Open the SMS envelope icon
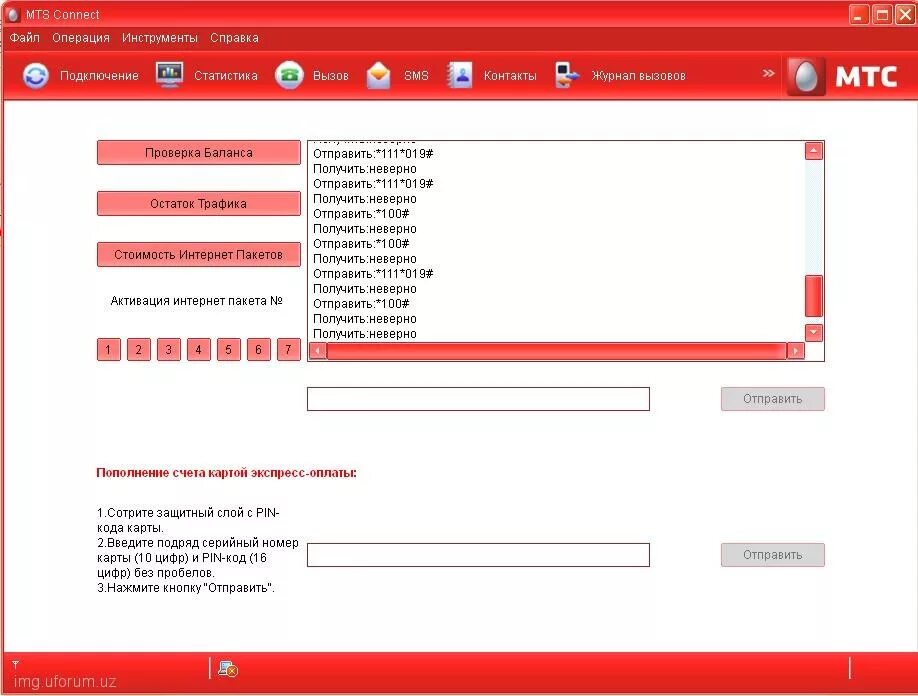 [378, 76]
